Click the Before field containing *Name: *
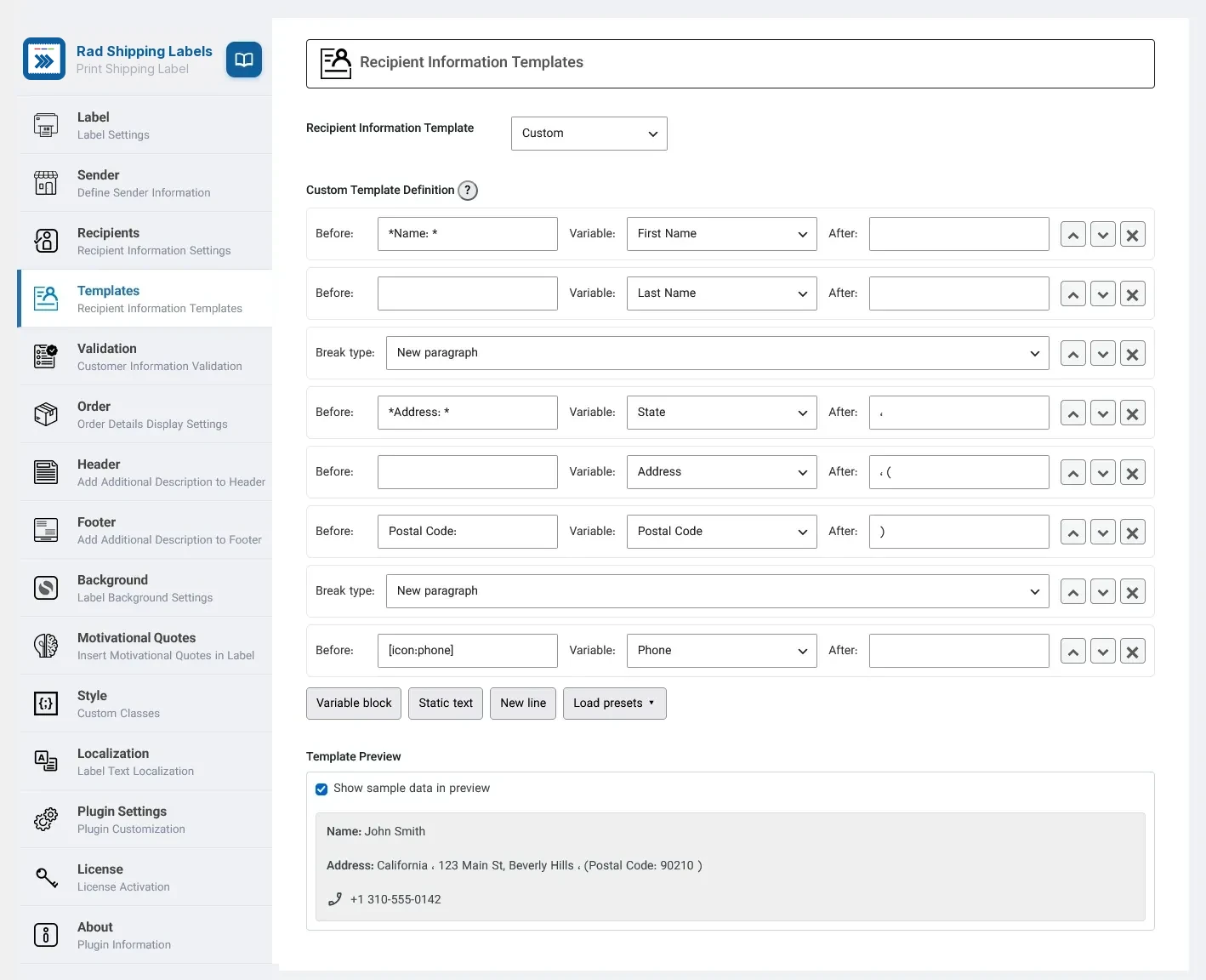Image resolution: width=1206 pixels, height=980 pixels. (x=468, y=234)
